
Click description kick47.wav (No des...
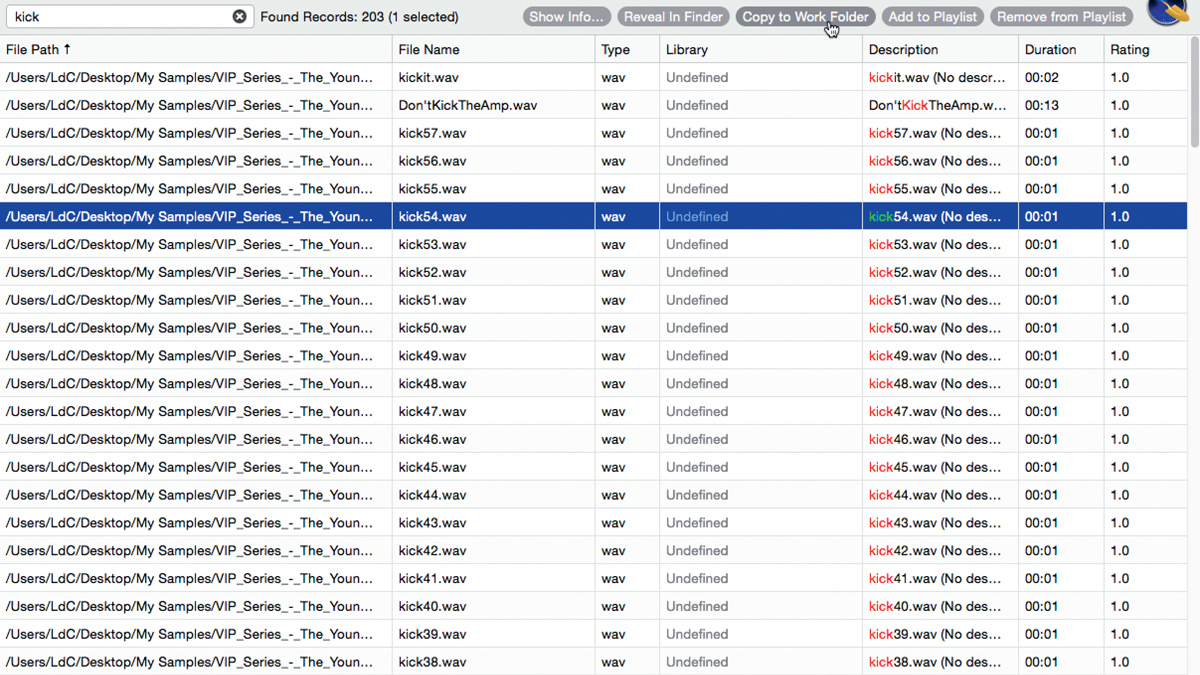[935, 411]
